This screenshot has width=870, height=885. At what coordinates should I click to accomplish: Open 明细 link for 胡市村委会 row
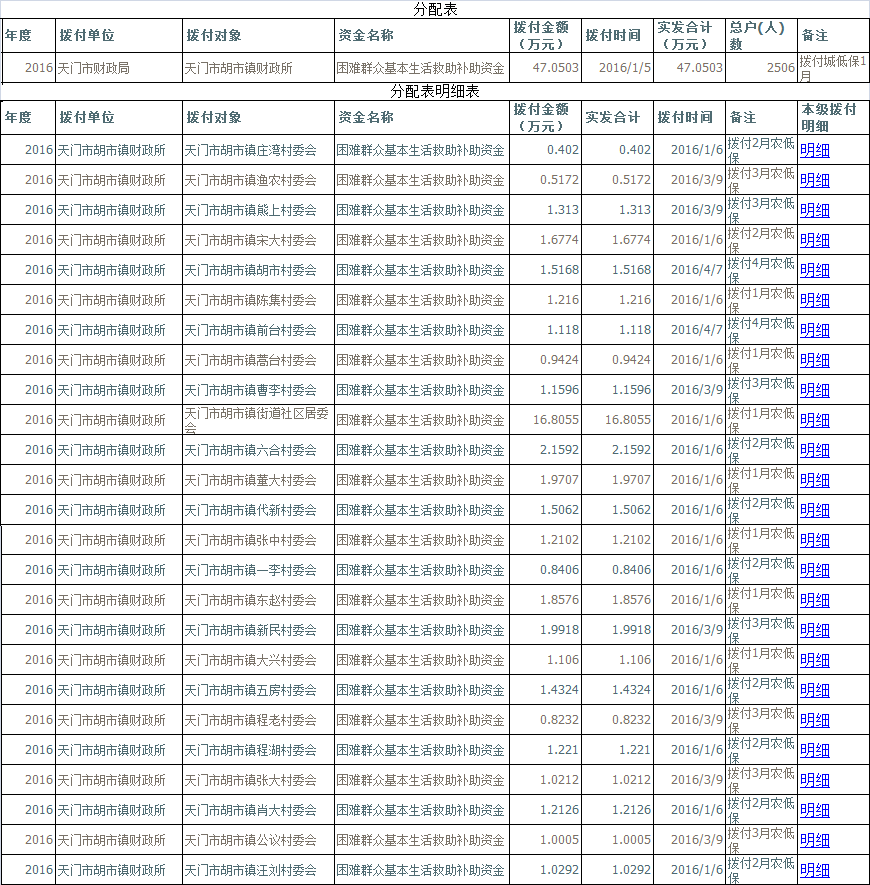click(x=815, y=270)
